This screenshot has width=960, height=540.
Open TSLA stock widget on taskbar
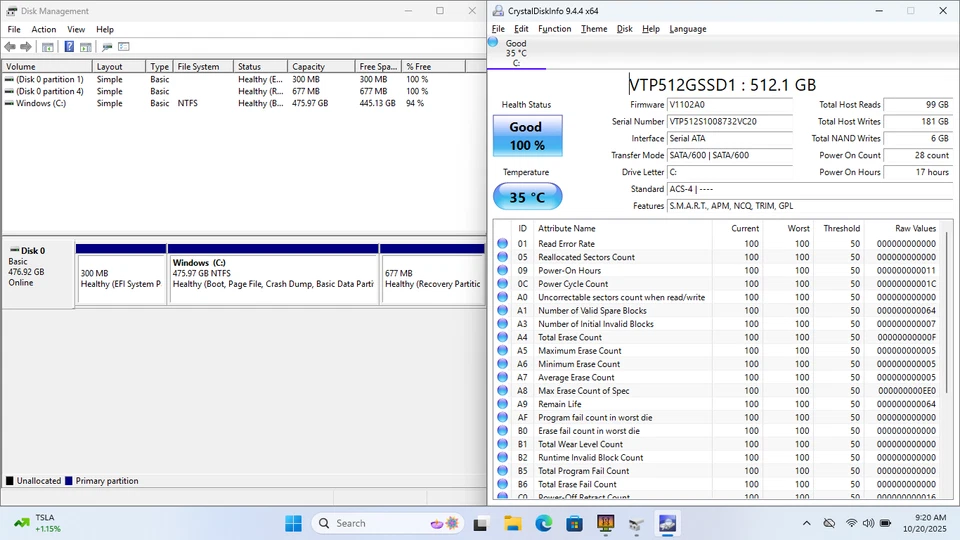pos(38,523)
